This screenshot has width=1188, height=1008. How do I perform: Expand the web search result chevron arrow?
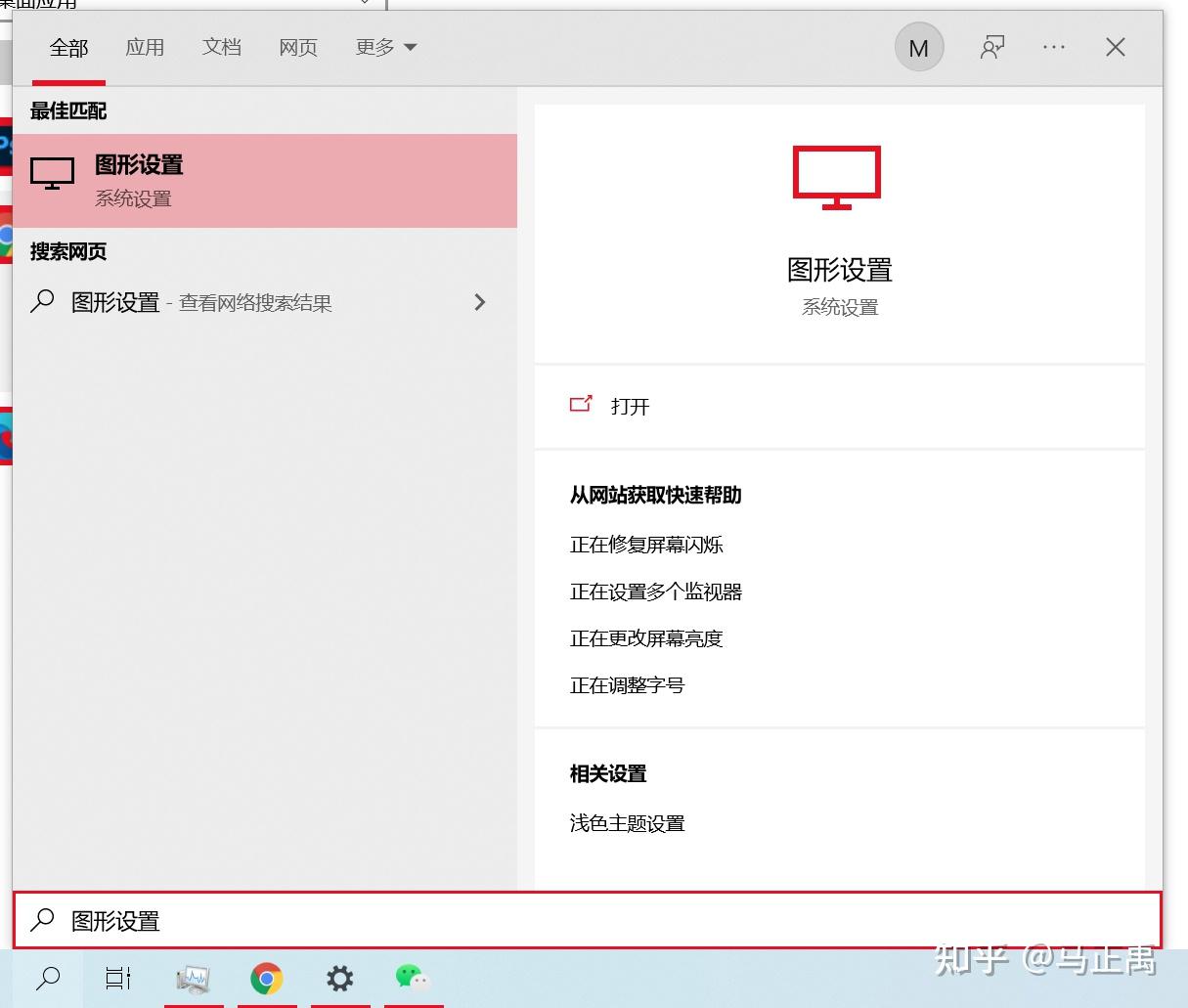(480, 302)
